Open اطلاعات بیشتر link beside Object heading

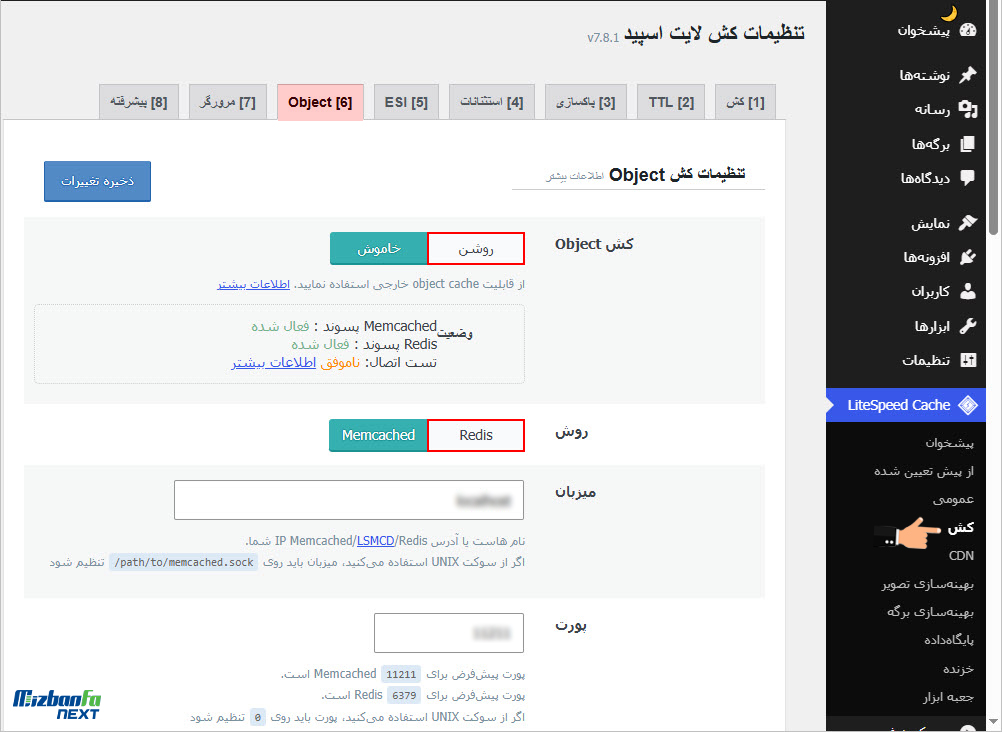point(574,176)
